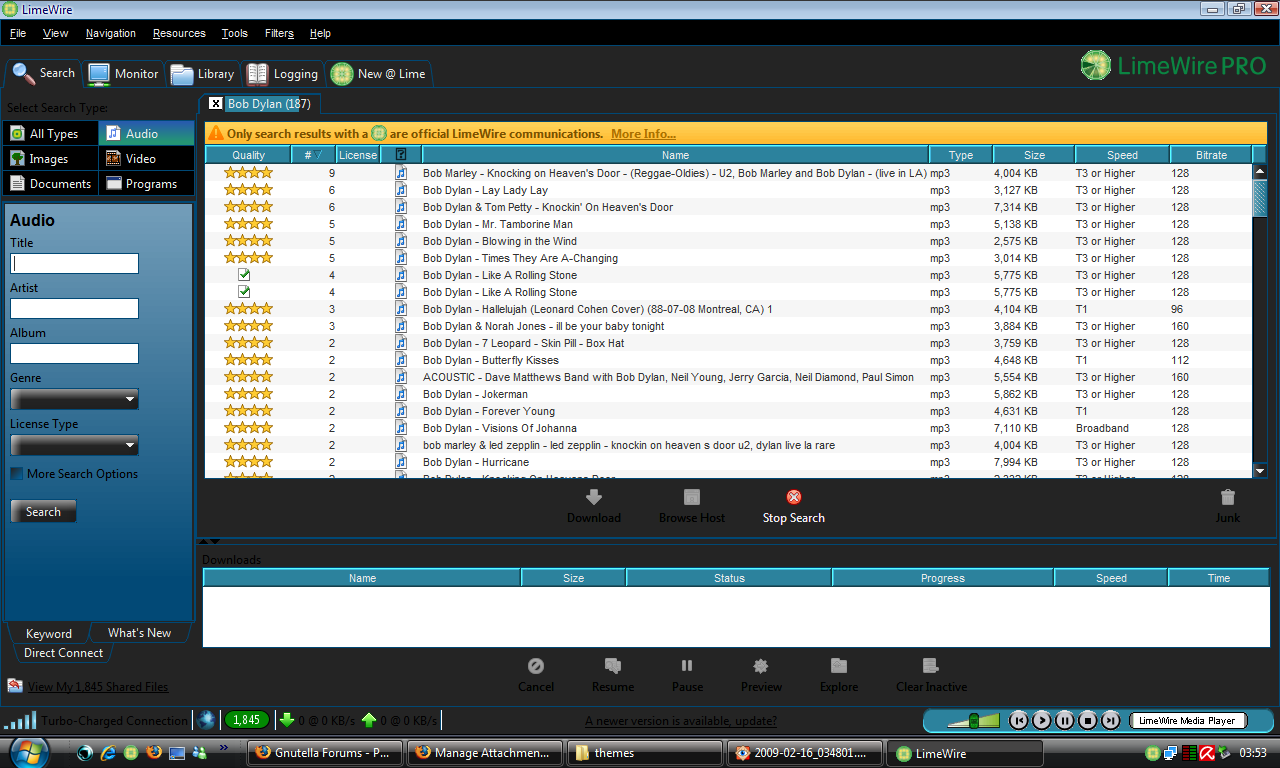Click the audio file icon for Lay Lady Lay
Screen dimensions: 1280x768
(401, 190)
